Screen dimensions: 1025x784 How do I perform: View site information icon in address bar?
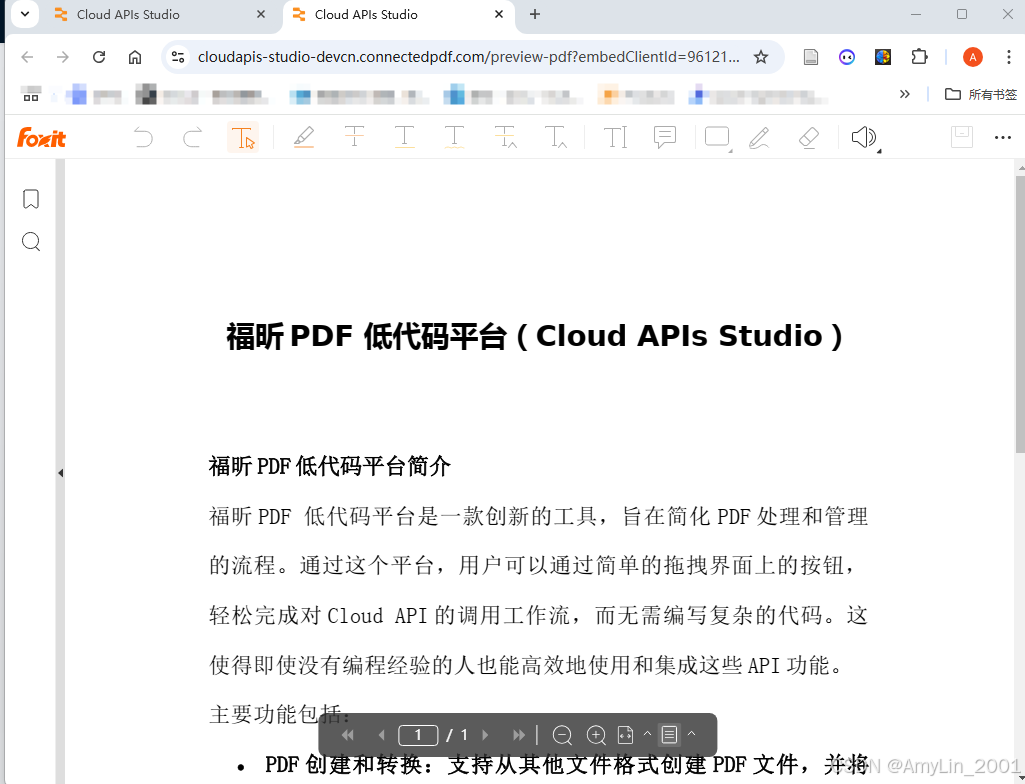(178, 57)
